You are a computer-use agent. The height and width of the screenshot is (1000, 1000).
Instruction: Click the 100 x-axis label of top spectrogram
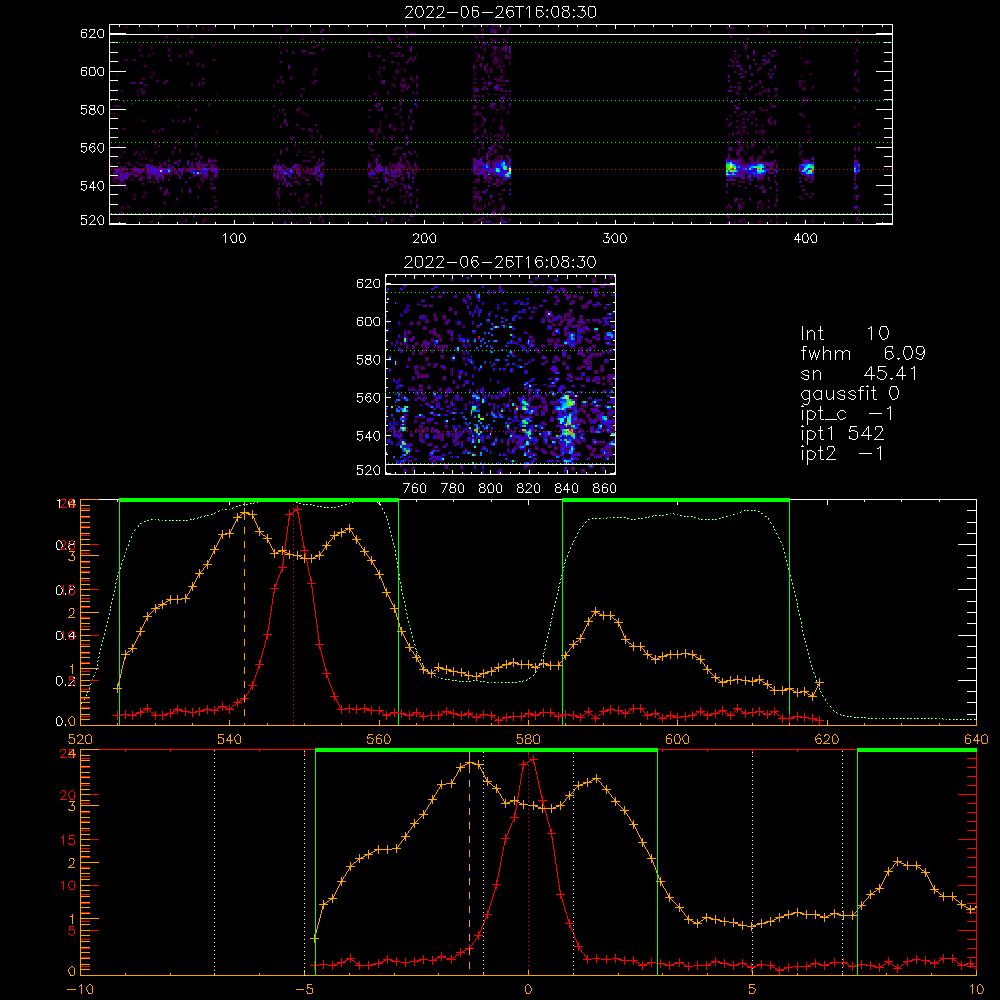tap(234, 239)
